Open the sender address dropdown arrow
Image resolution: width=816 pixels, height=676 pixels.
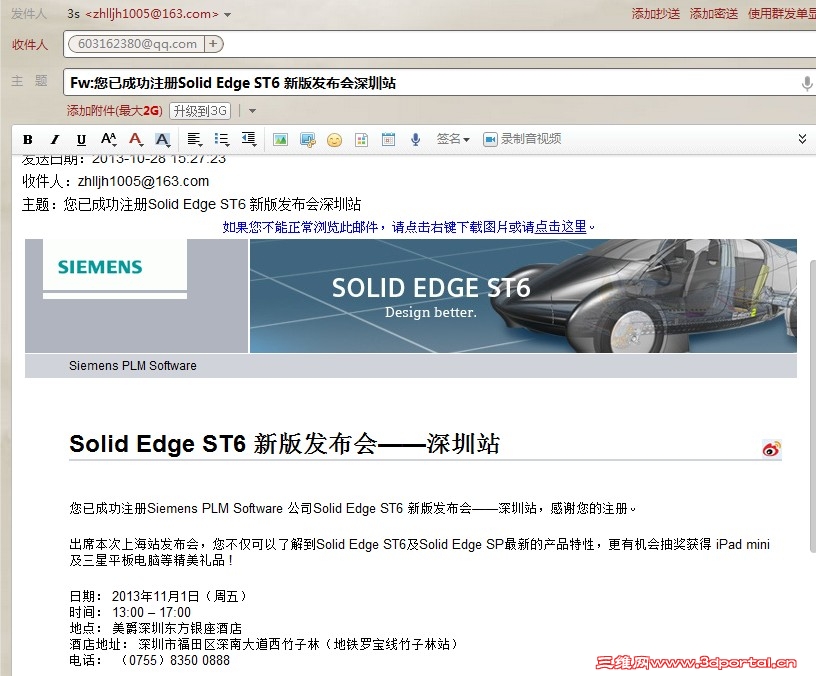[x=227, y=15]
